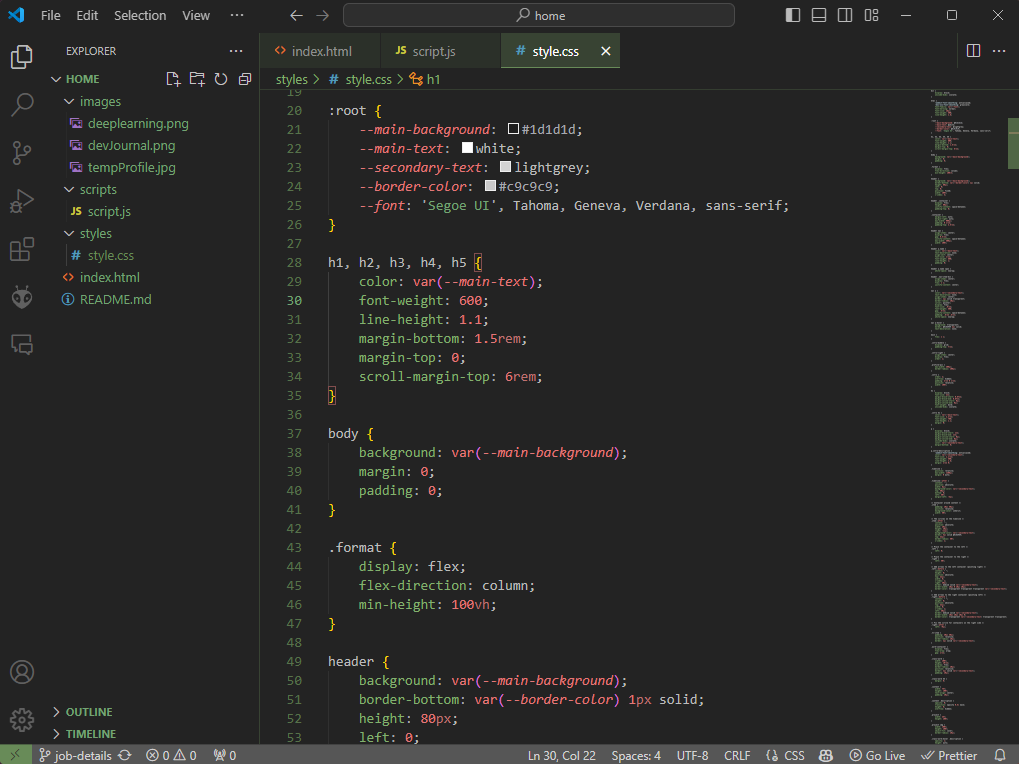Open the Search view in activity bar

21,105
